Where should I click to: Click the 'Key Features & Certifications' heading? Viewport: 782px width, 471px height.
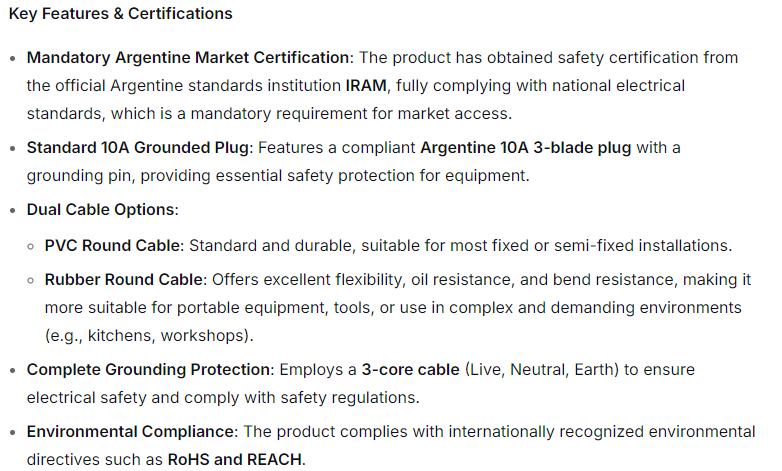[x=120, y=14]
